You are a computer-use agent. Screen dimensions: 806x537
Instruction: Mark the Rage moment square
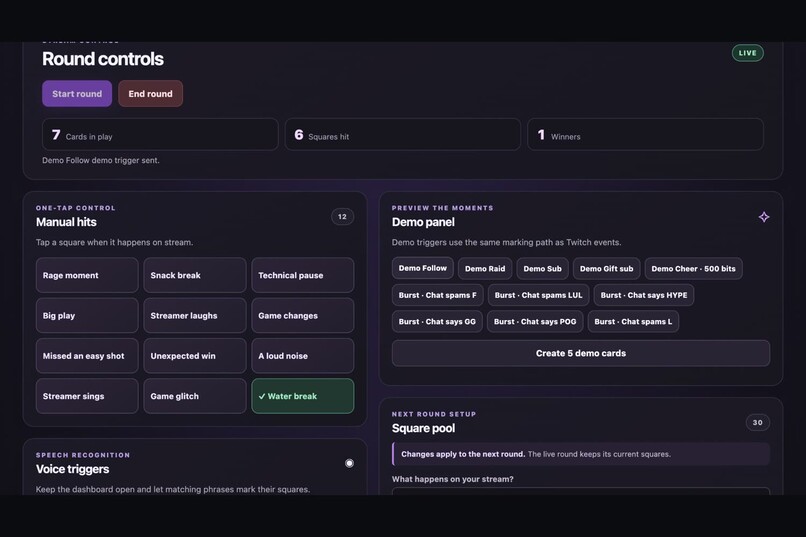tap(87, 275)
